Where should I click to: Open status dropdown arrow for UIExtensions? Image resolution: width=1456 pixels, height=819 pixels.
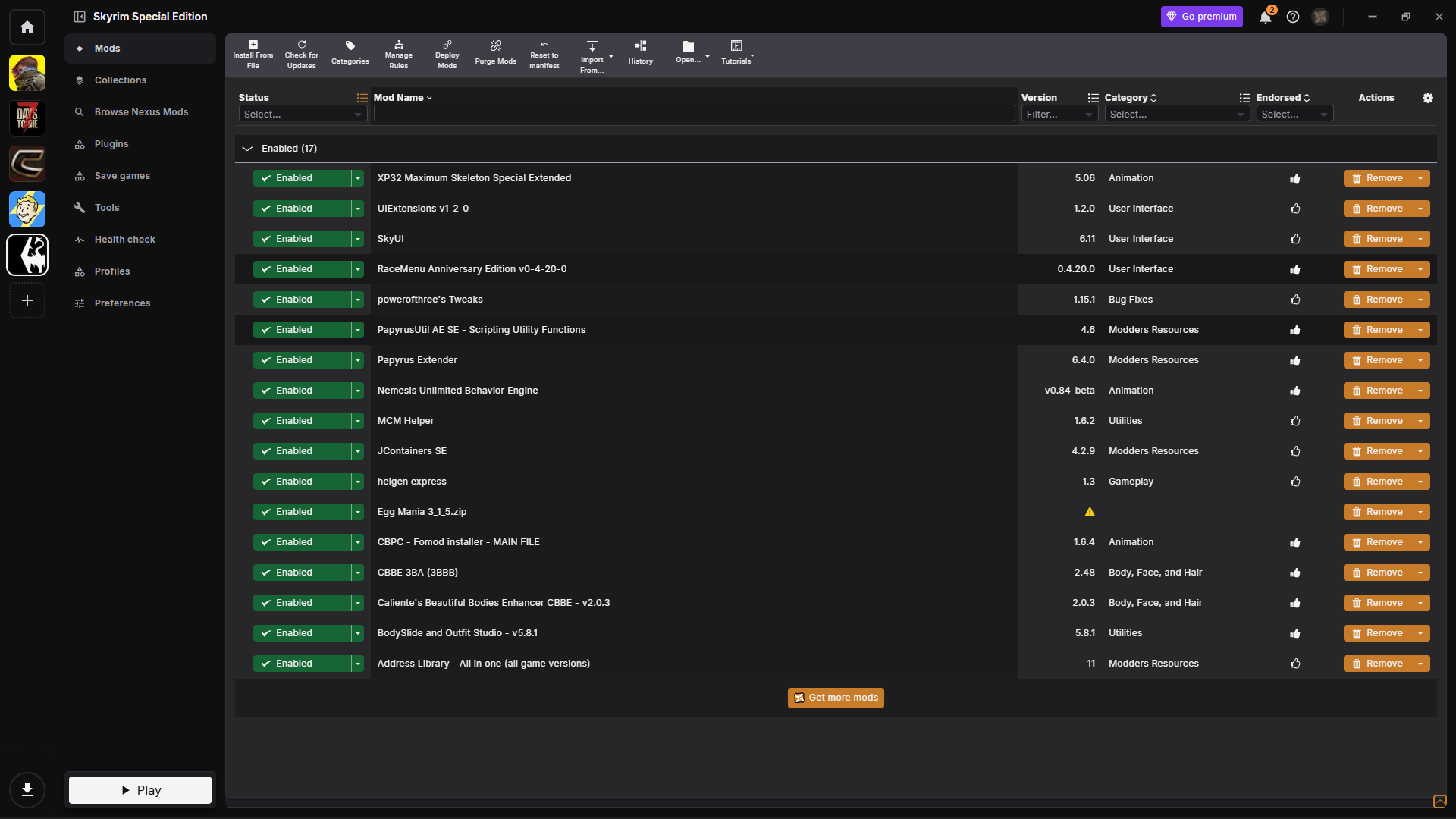(x=358, y=209)
